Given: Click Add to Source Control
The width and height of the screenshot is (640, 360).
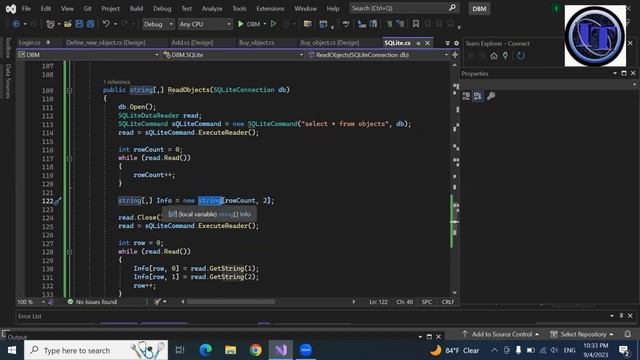Looking at the screenshot, I should pyautogui.click(x=502, y=334).
